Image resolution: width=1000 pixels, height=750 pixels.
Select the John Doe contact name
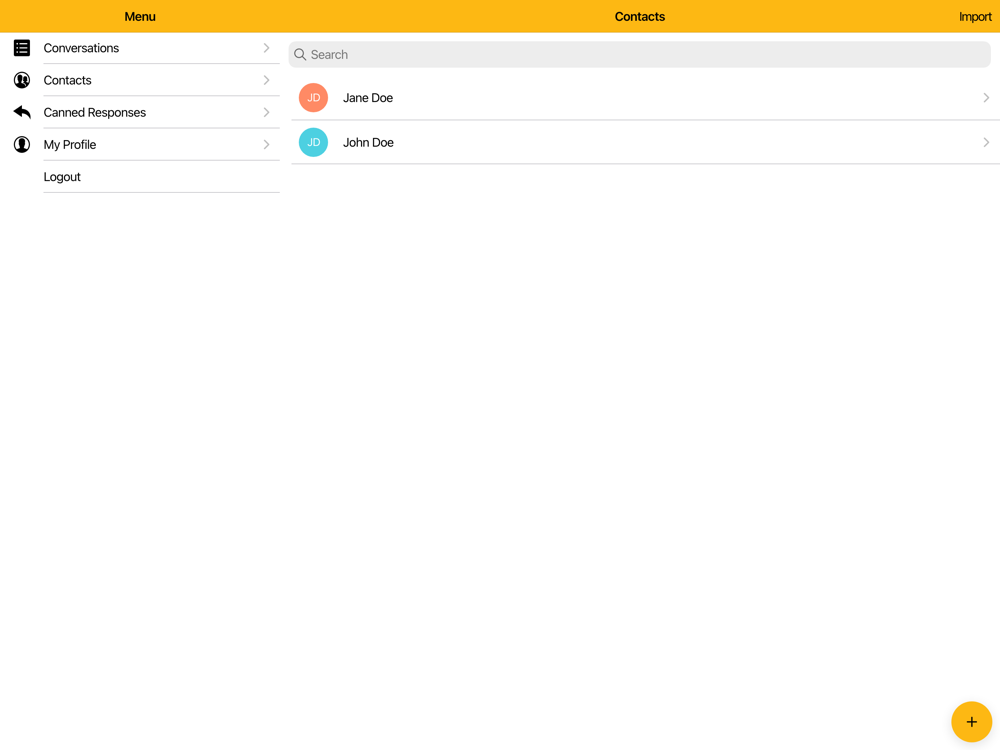368,142
